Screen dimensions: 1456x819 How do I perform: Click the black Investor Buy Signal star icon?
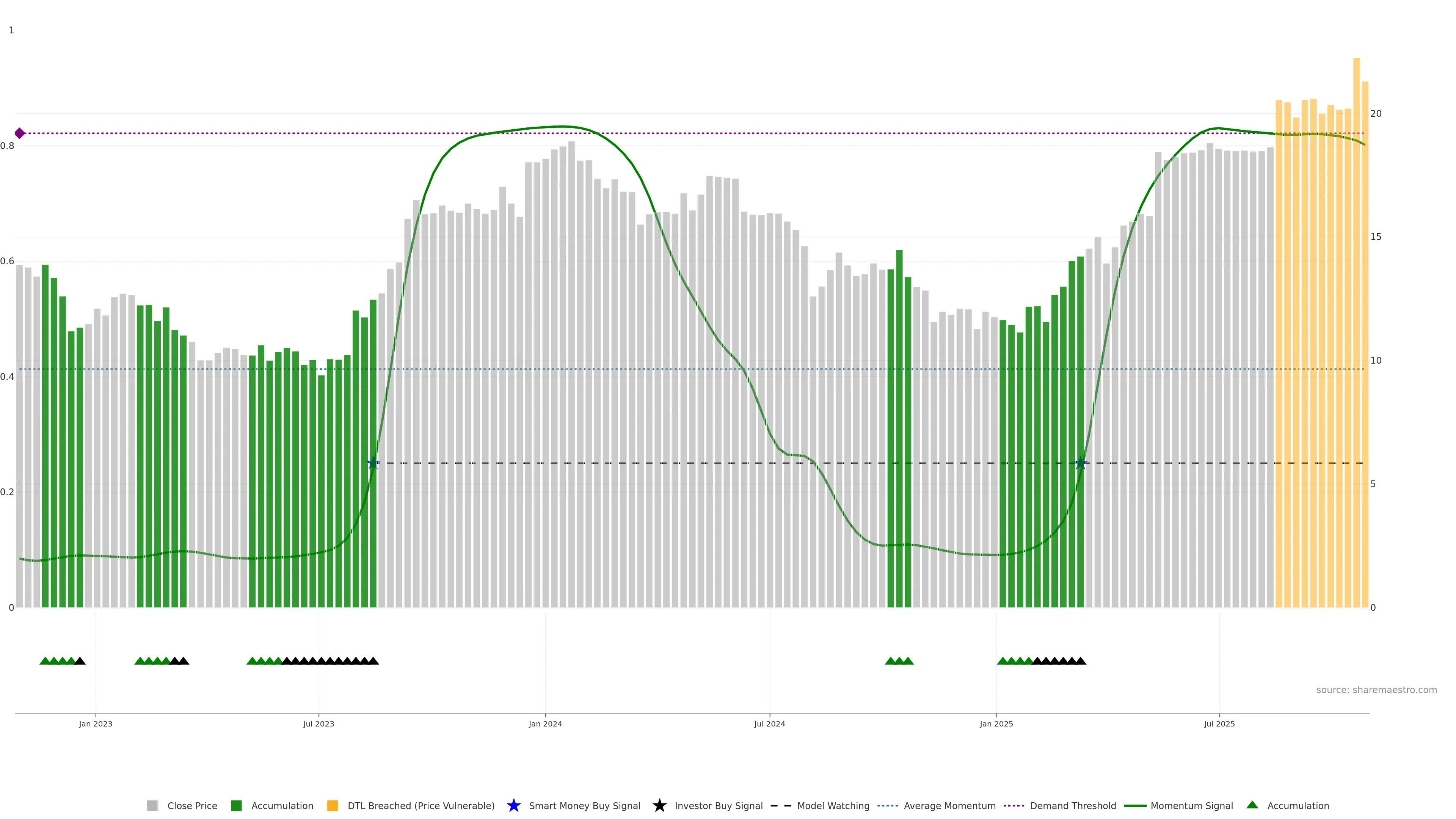point(659,805)
